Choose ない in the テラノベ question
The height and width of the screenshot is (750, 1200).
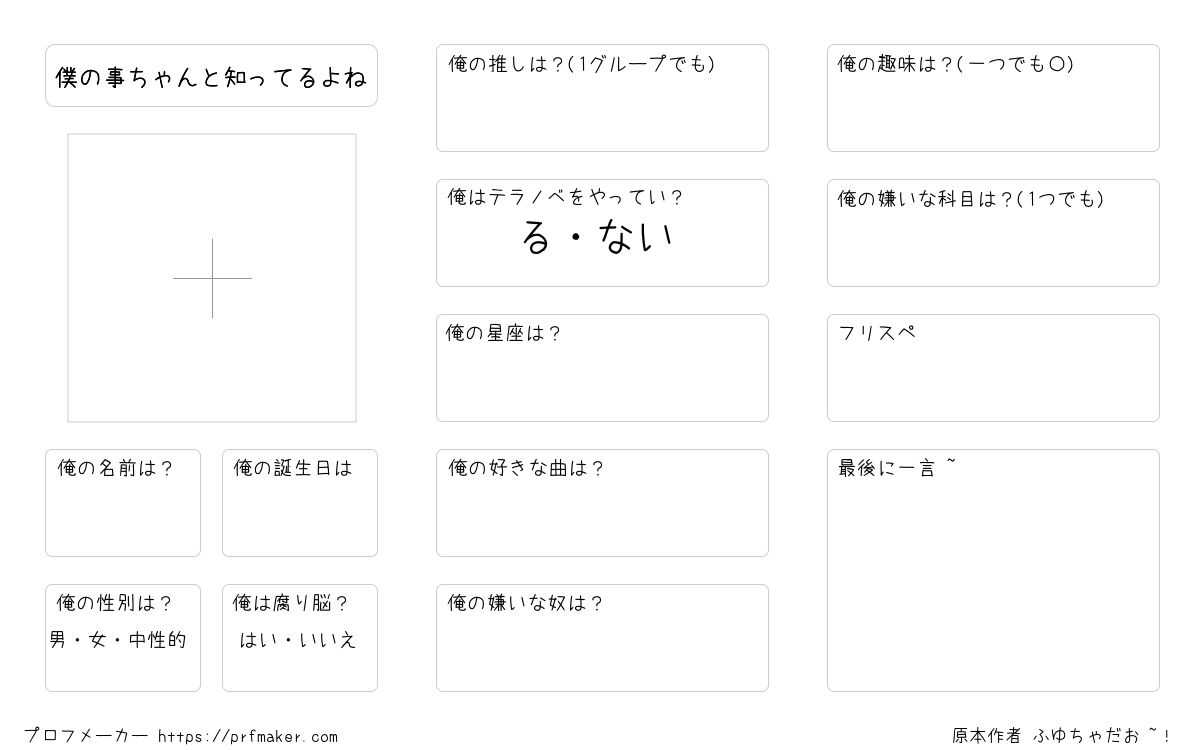click(x=637, y=237)
